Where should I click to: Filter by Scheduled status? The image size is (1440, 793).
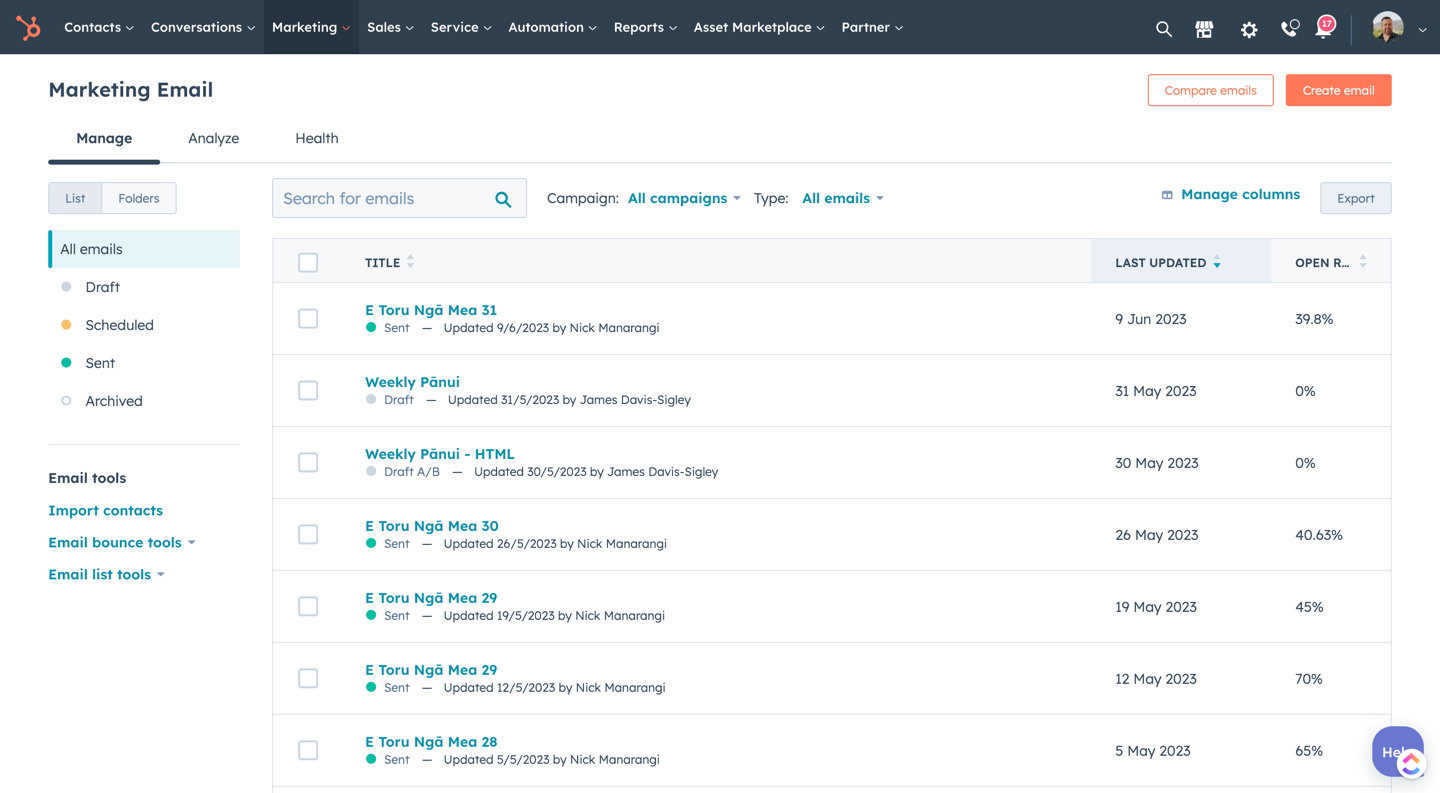pos(119,325)
